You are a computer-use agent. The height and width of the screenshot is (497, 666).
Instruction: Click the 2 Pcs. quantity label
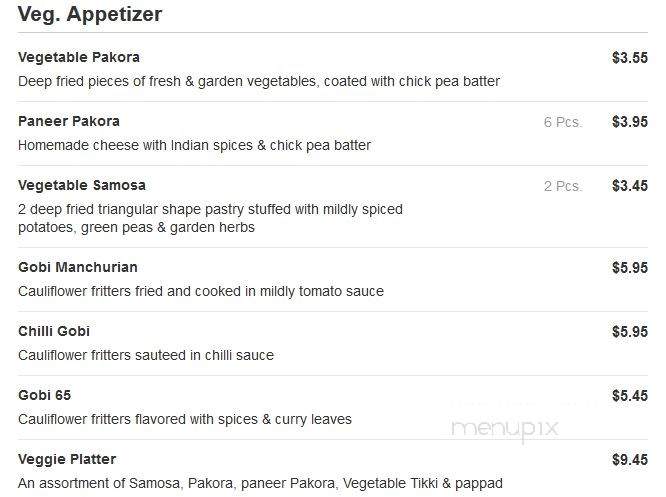pyautogui.click(x=563, y=186)
